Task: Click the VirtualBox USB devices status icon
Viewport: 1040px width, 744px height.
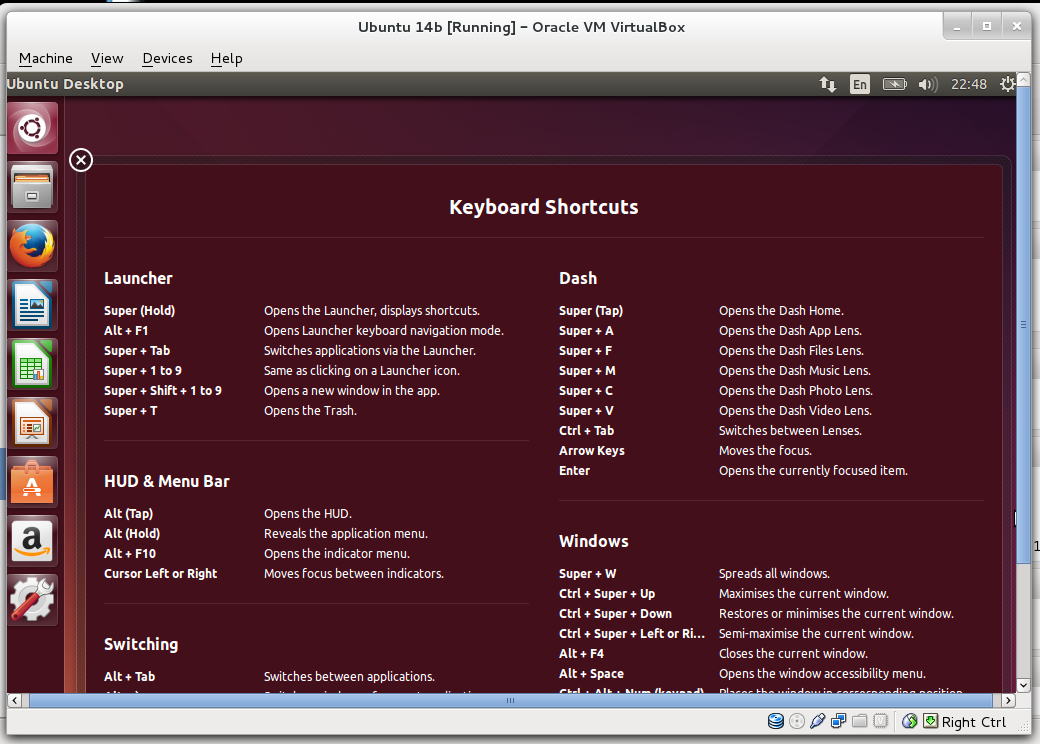Action: tap(818, 721)
